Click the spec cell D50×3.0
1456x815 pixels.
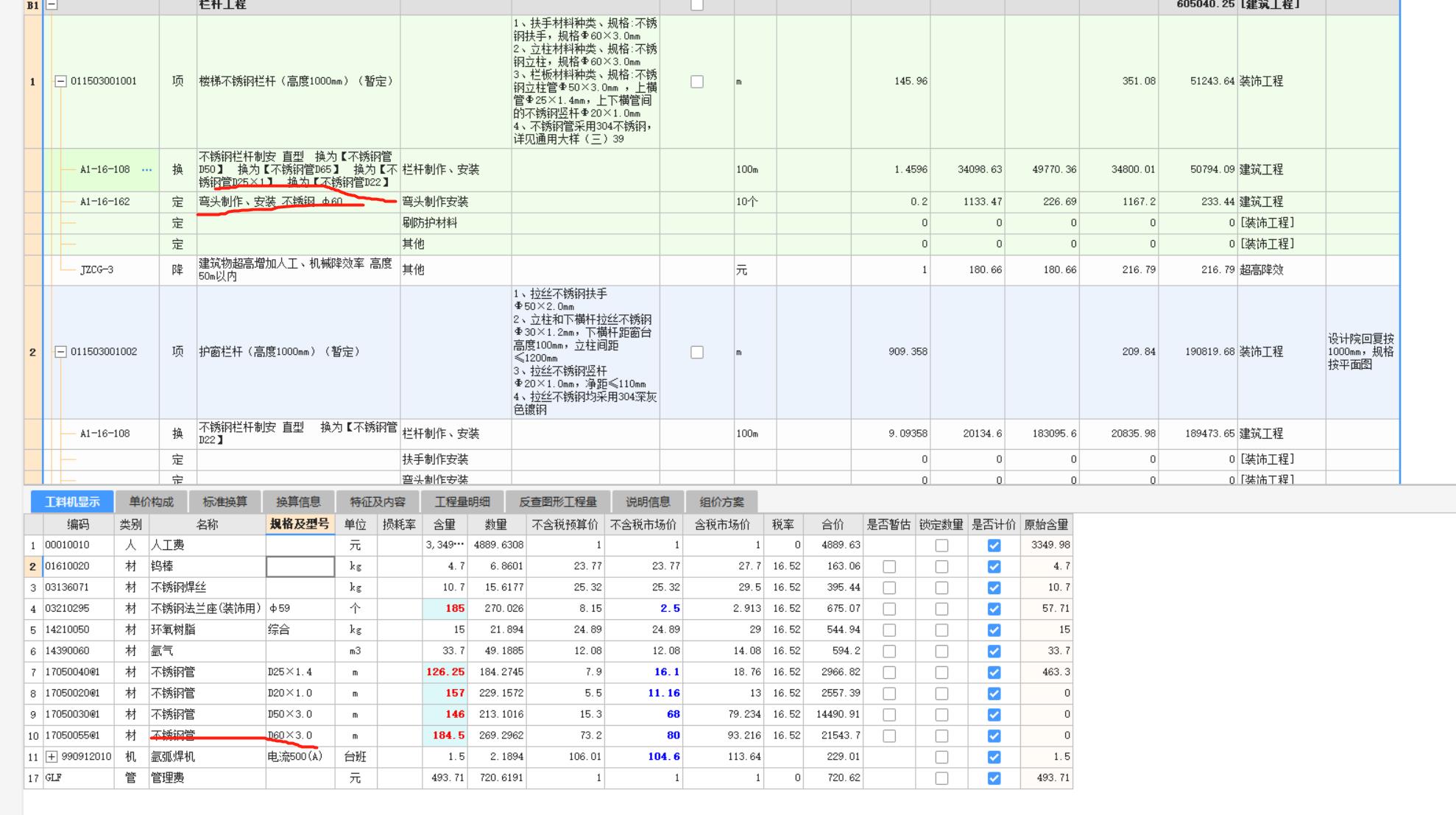[300, 714]
